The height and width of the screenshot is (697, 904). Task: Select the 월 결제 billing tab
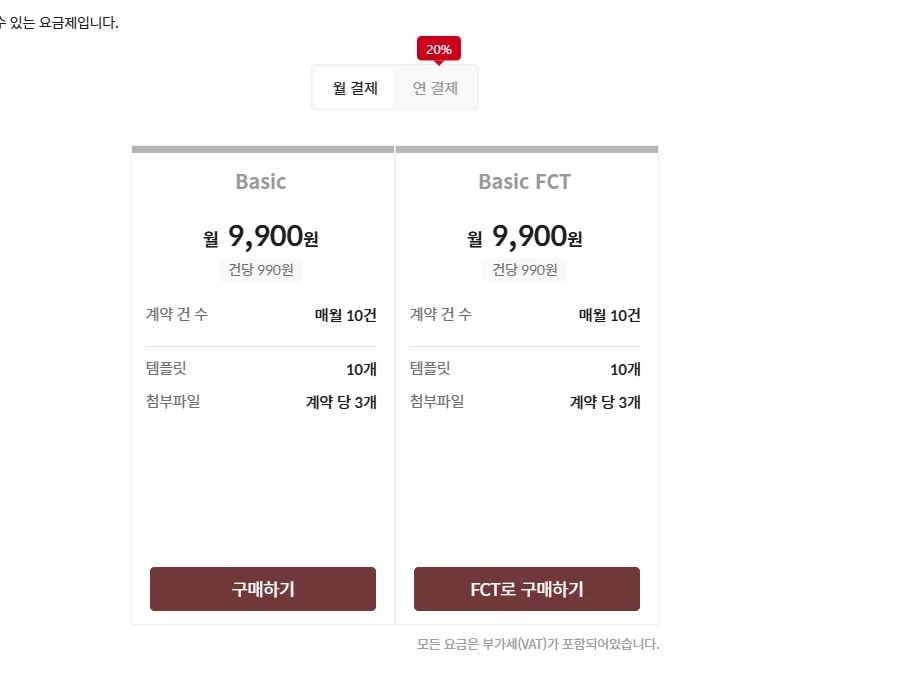coord(355,87)
